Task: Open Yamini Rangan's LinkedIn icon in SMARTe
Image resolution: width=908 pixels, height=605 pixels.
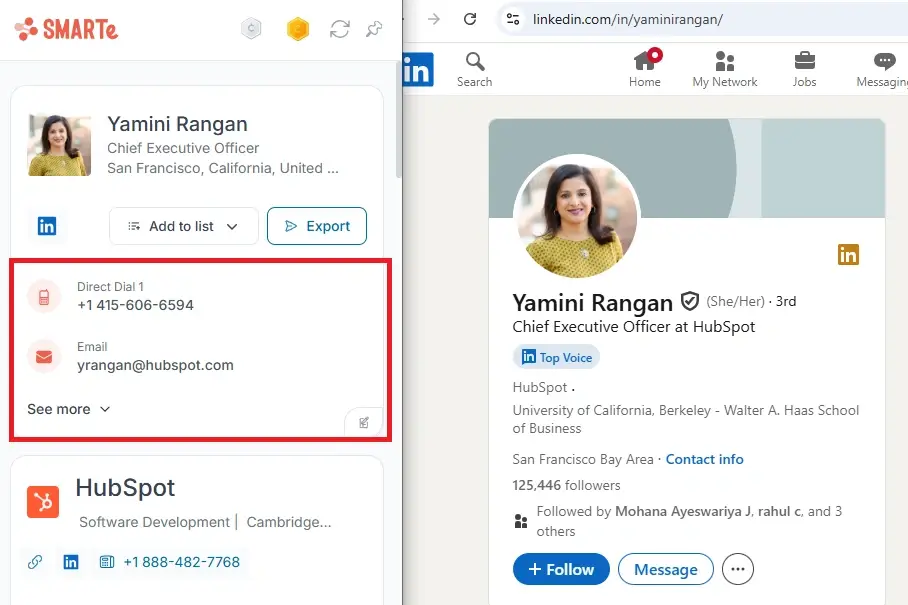Action: 47,226
